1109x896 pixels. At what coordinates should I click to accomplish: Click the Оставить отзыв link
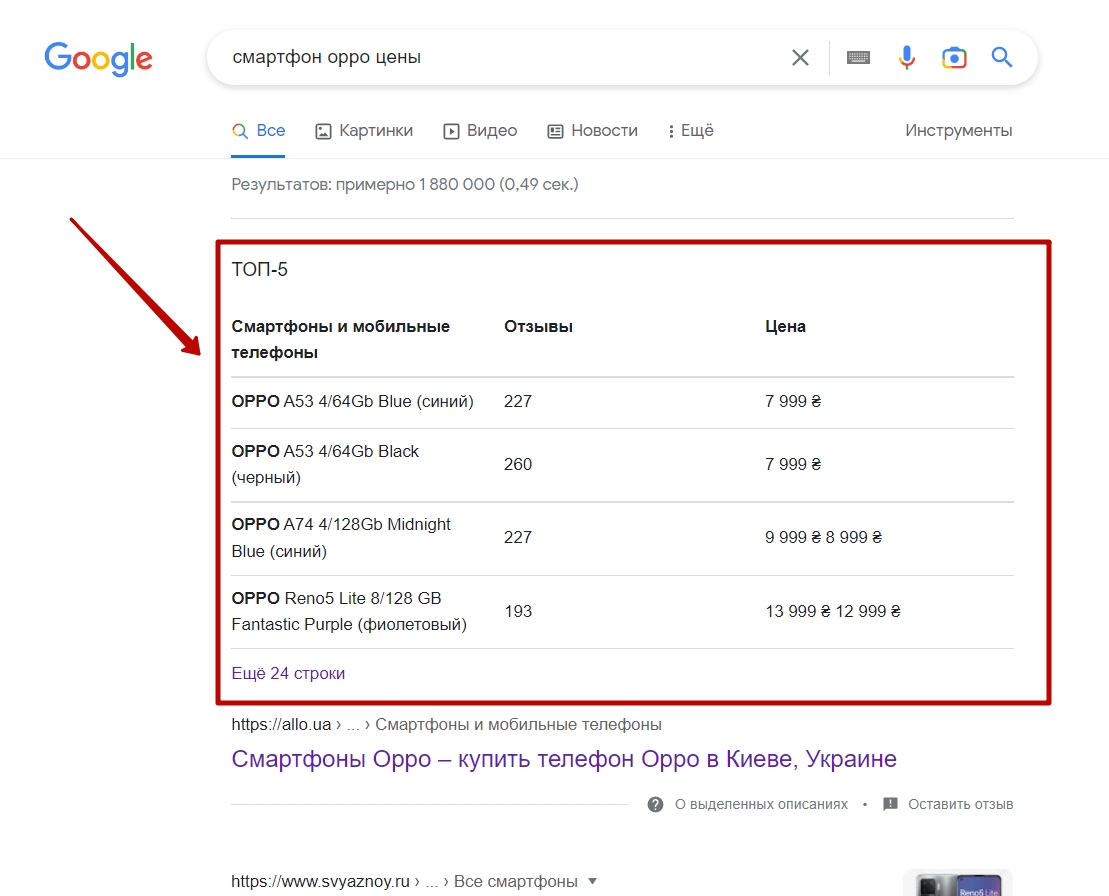tap(960, 804)
